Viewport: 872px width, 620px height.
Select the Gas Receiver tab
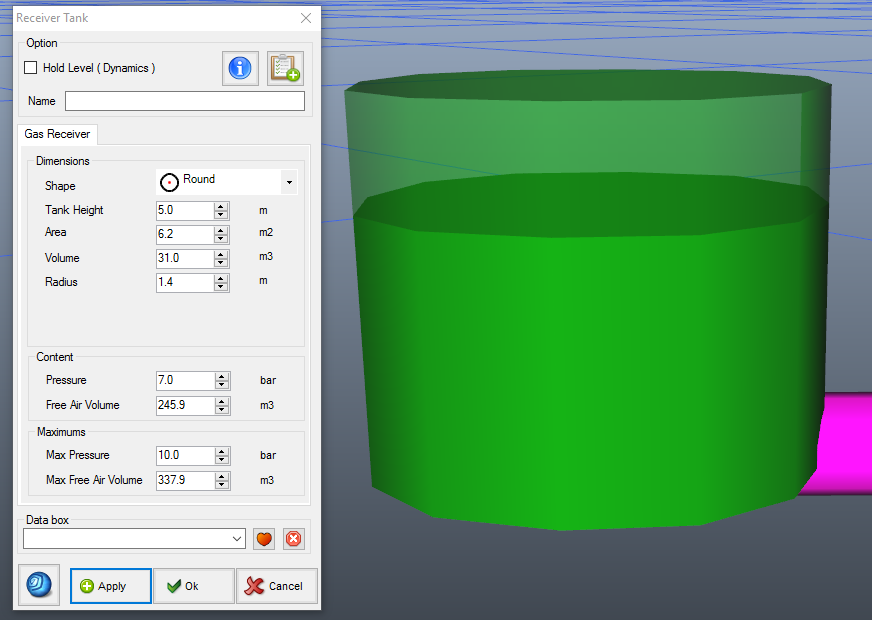pyautogui.click(x=57, y=134)
